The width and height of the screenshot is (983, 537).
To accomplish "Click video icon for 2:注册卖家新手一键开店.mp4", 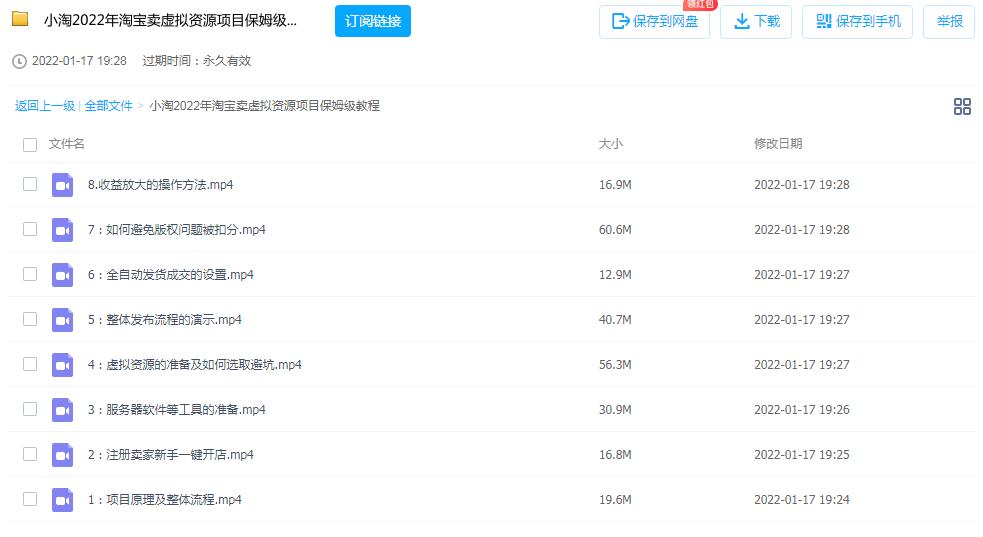I will (x=62, y=456).
